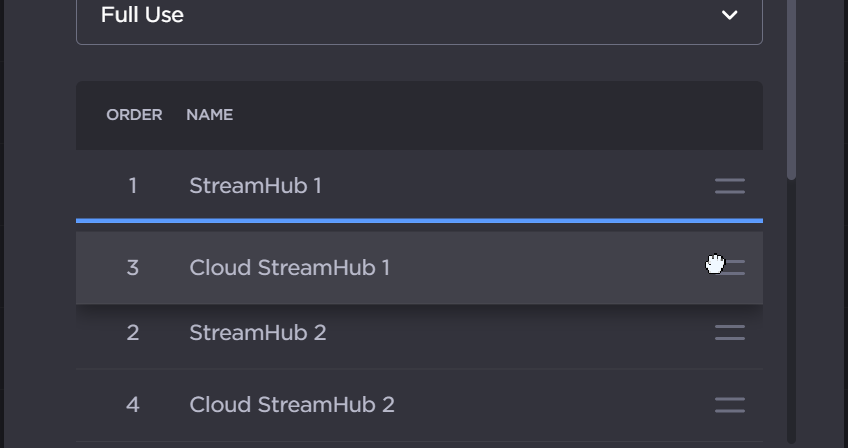
Task: Click the vertical scrollbar thumb
Action: pos(791,90)
